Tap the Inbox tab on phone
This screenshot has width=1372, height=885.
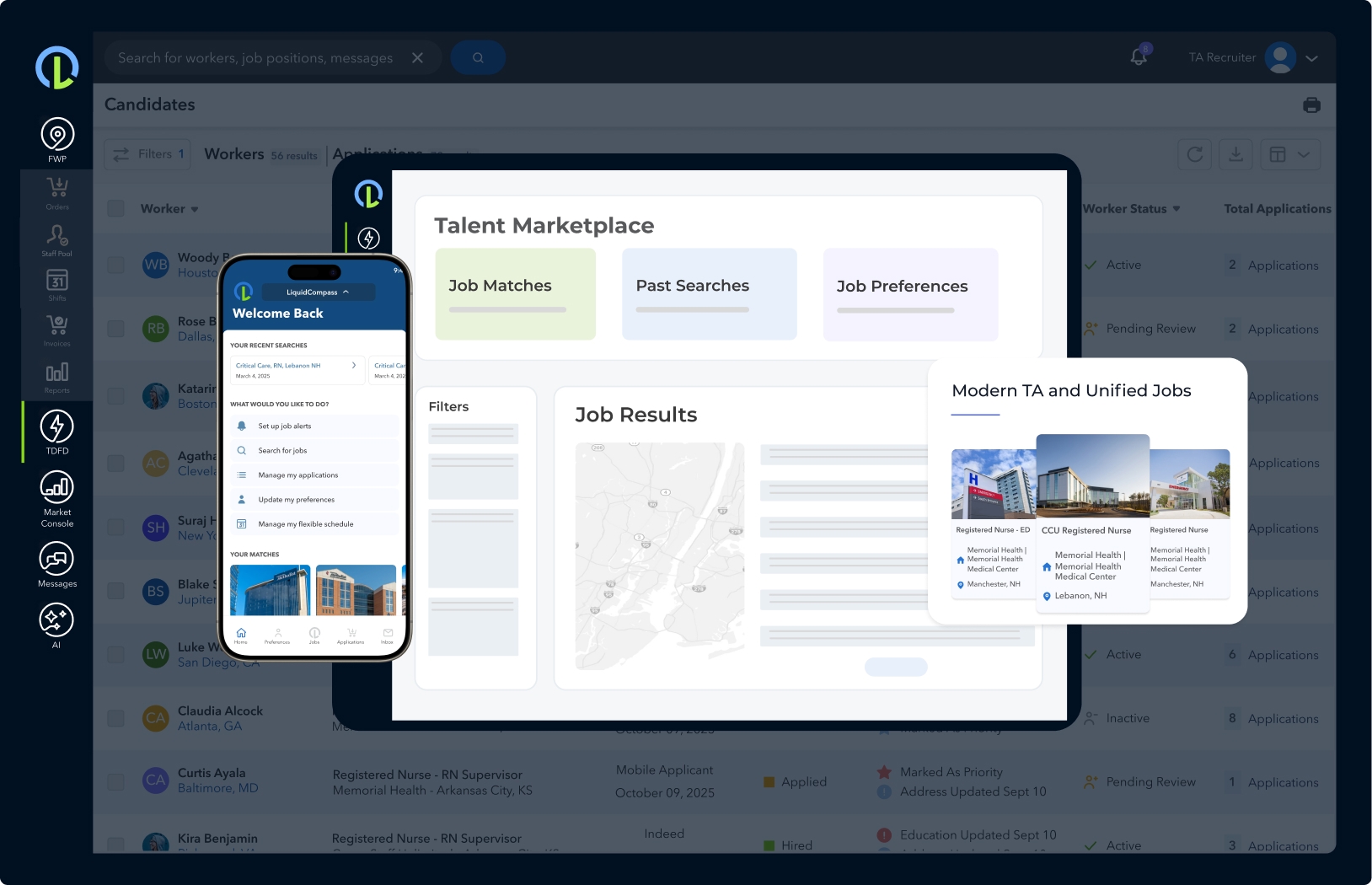pos(388,636)
